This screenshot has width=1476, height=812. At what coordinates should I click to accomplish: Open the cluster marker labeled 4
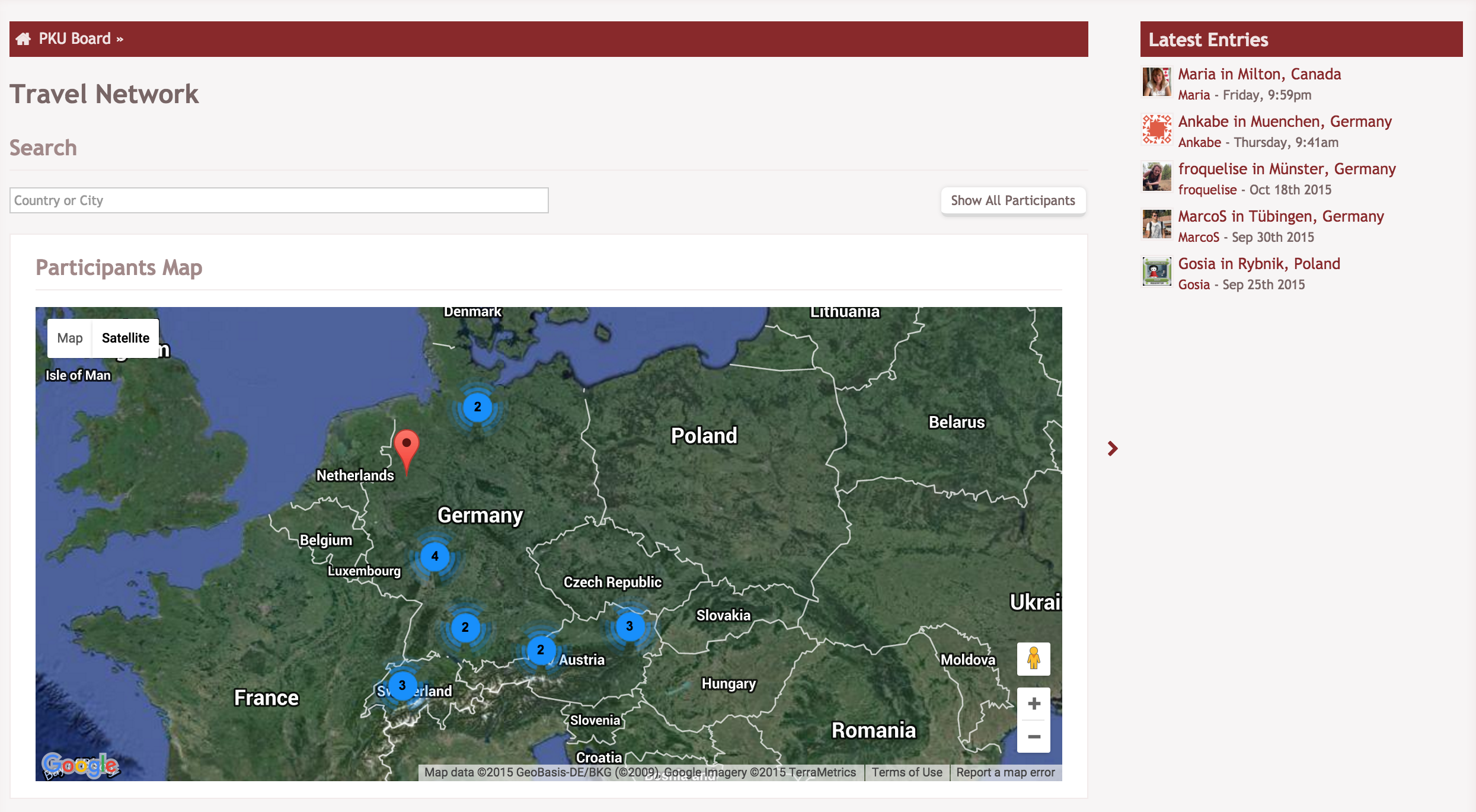(x=435, y=556)
